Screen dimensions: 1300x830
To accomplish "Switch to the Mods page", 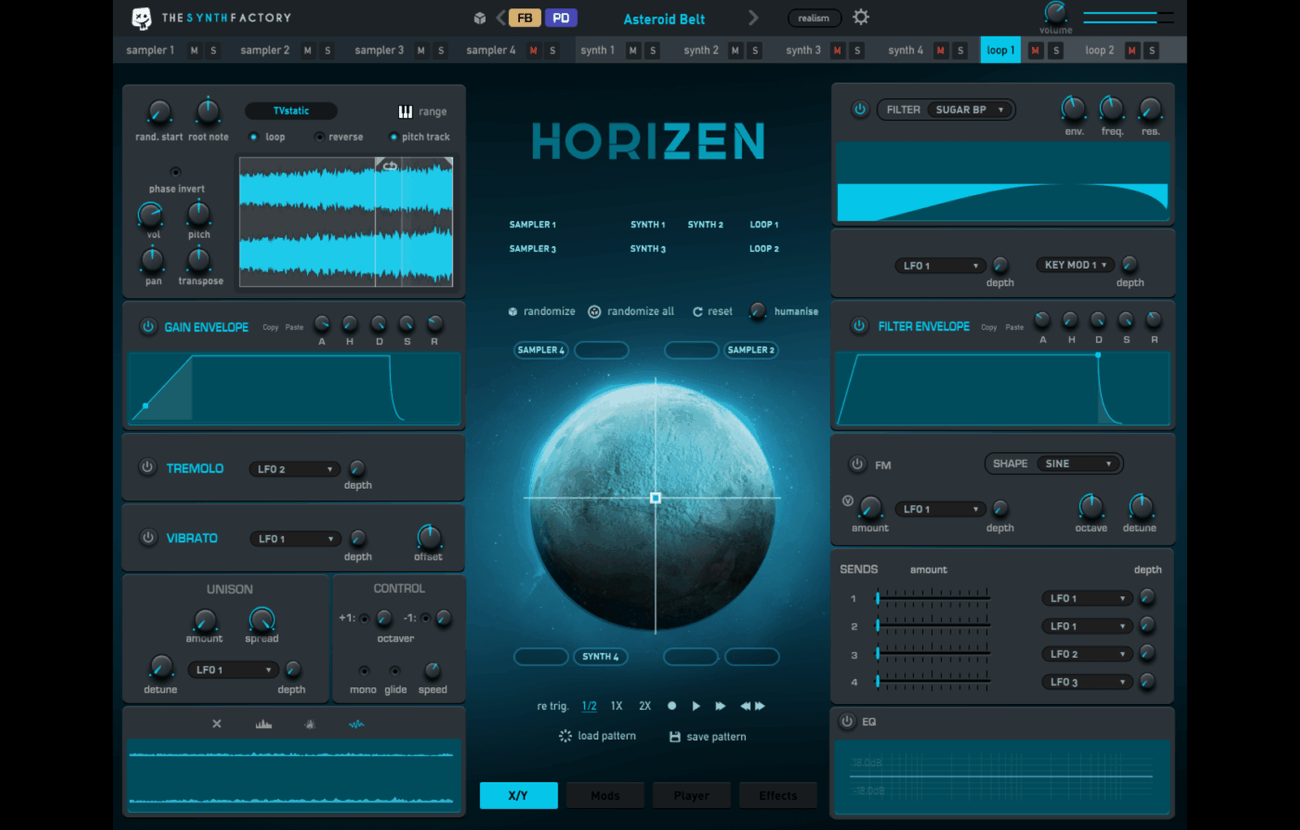I will pyautogui.click(x=605, y=796).
